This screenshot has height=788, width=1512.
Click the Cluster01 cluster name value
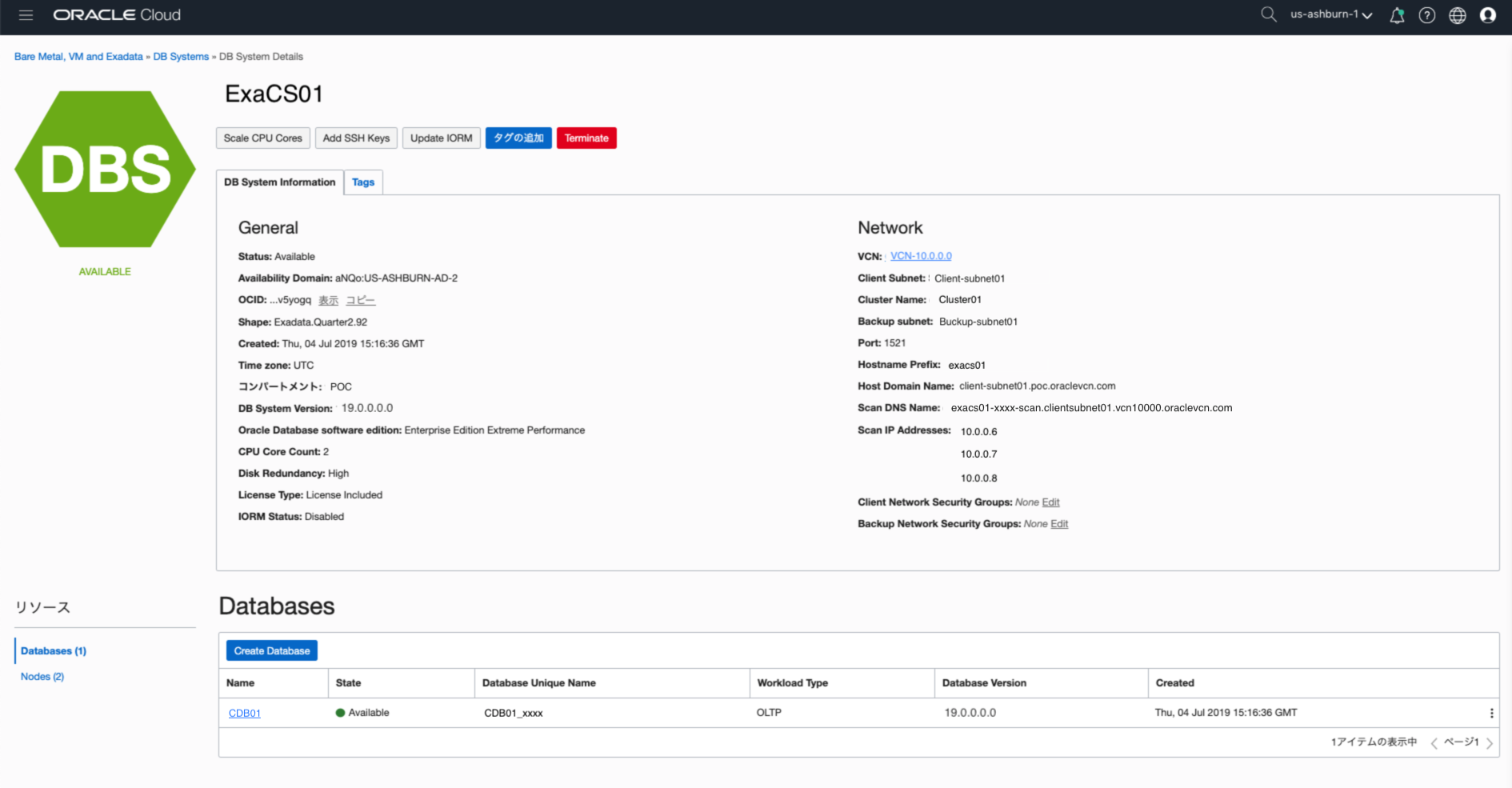960,300
